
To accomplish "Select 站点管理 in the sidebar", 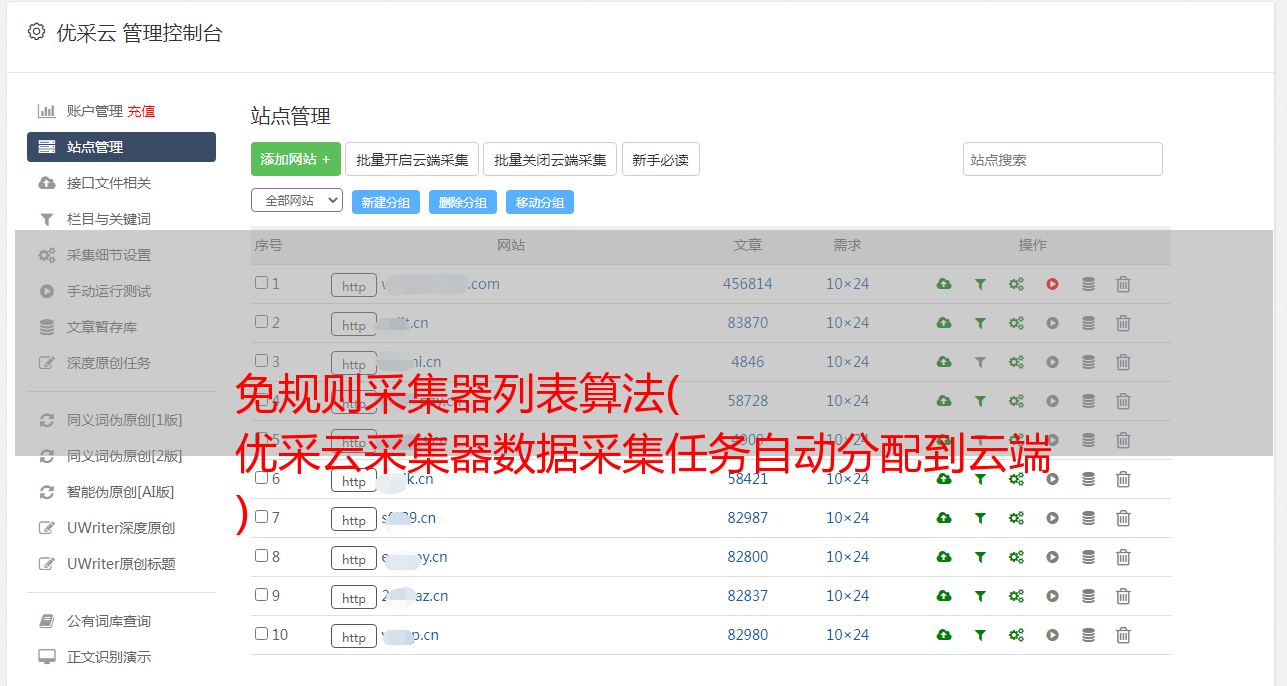I will click(x=121, y=147).
